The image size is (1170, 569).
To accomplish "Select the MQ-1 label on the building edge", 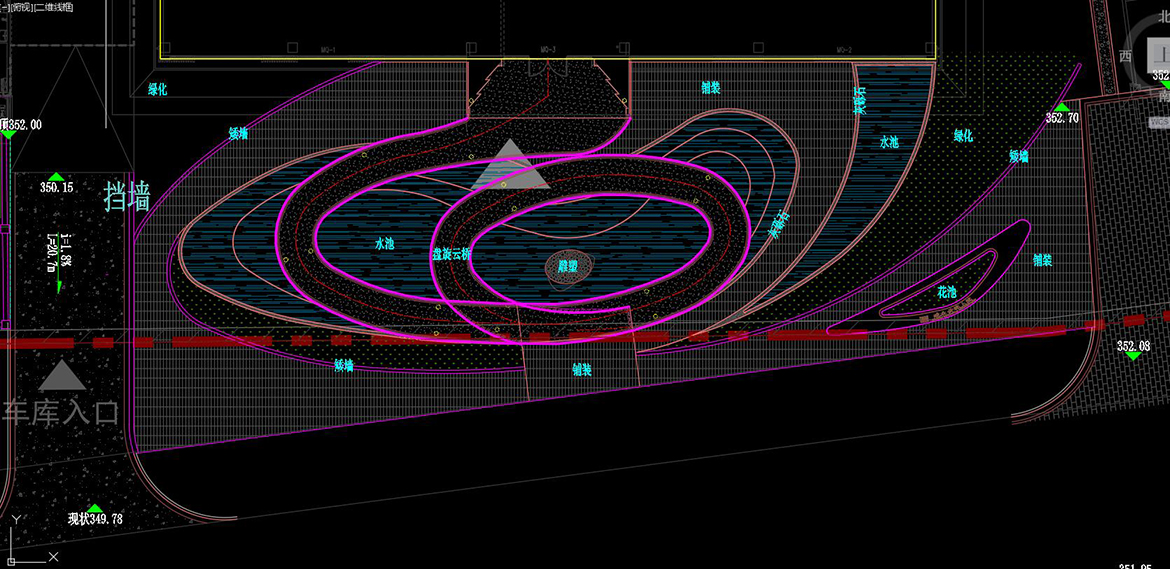I will pos(328,50).
